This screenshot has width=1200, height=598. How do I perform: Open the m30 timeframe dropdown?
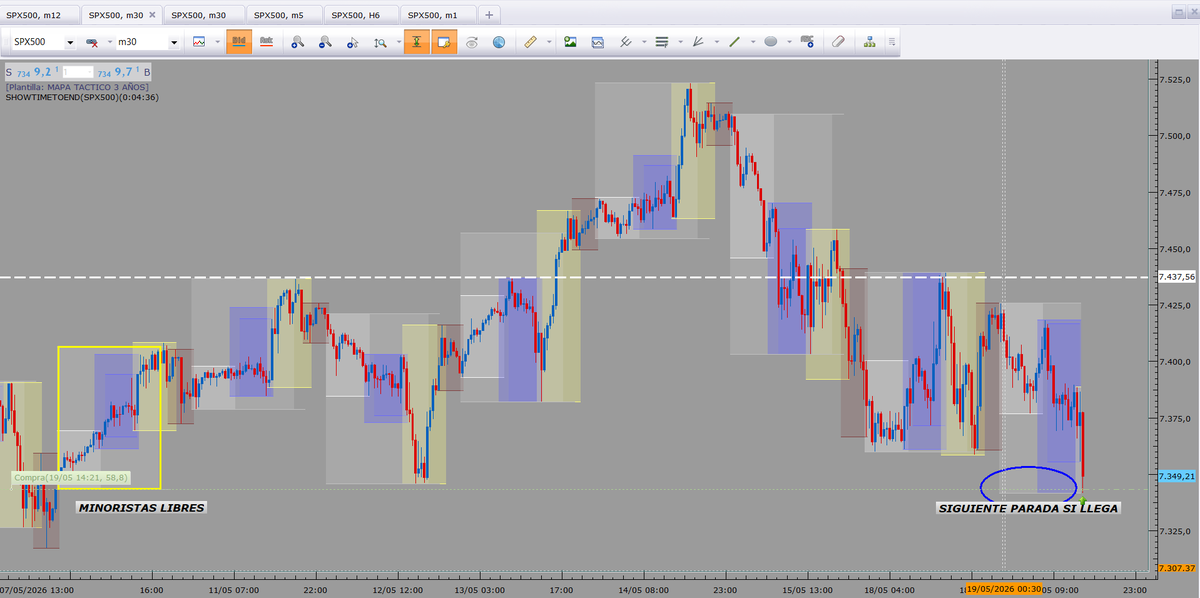(174, 42)
